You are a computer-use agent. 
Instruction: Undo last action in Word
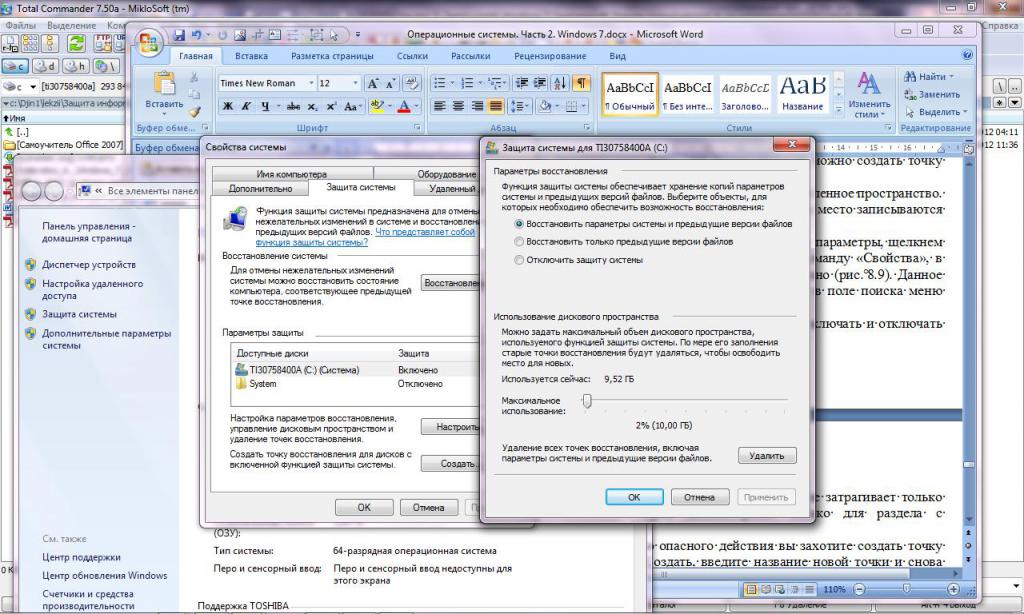[196, 35]
